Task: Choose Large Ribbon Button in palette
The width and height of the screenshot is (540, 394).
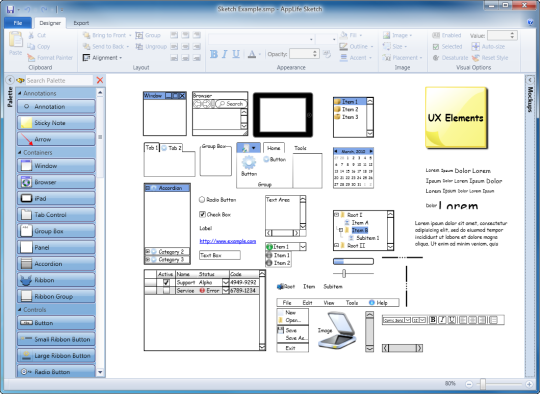Action: point(56,355)
